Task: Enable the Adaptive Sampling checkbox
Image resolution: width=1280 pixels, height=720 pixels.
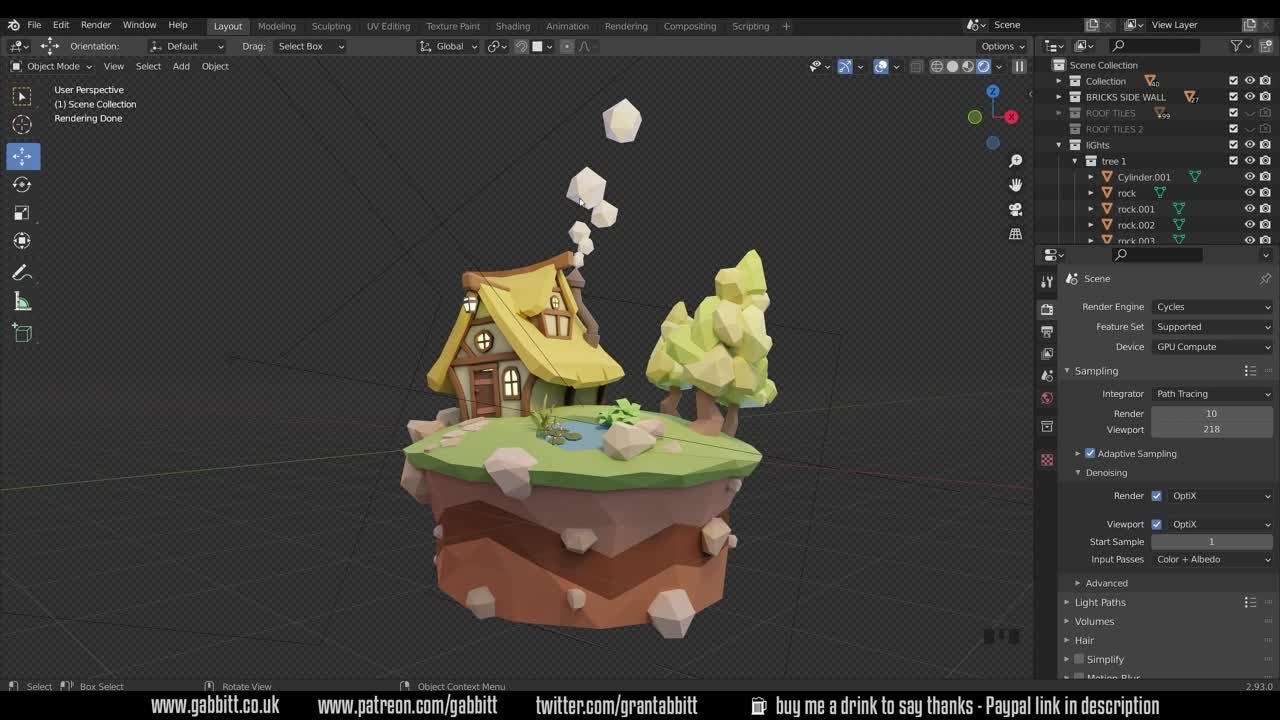Action: 1089,453
